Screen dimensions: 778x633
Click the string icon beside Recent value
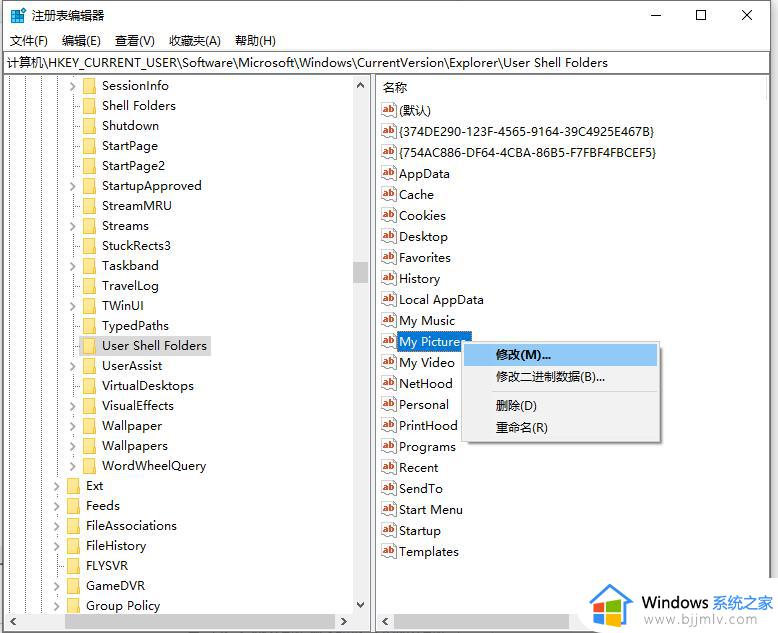389,467
